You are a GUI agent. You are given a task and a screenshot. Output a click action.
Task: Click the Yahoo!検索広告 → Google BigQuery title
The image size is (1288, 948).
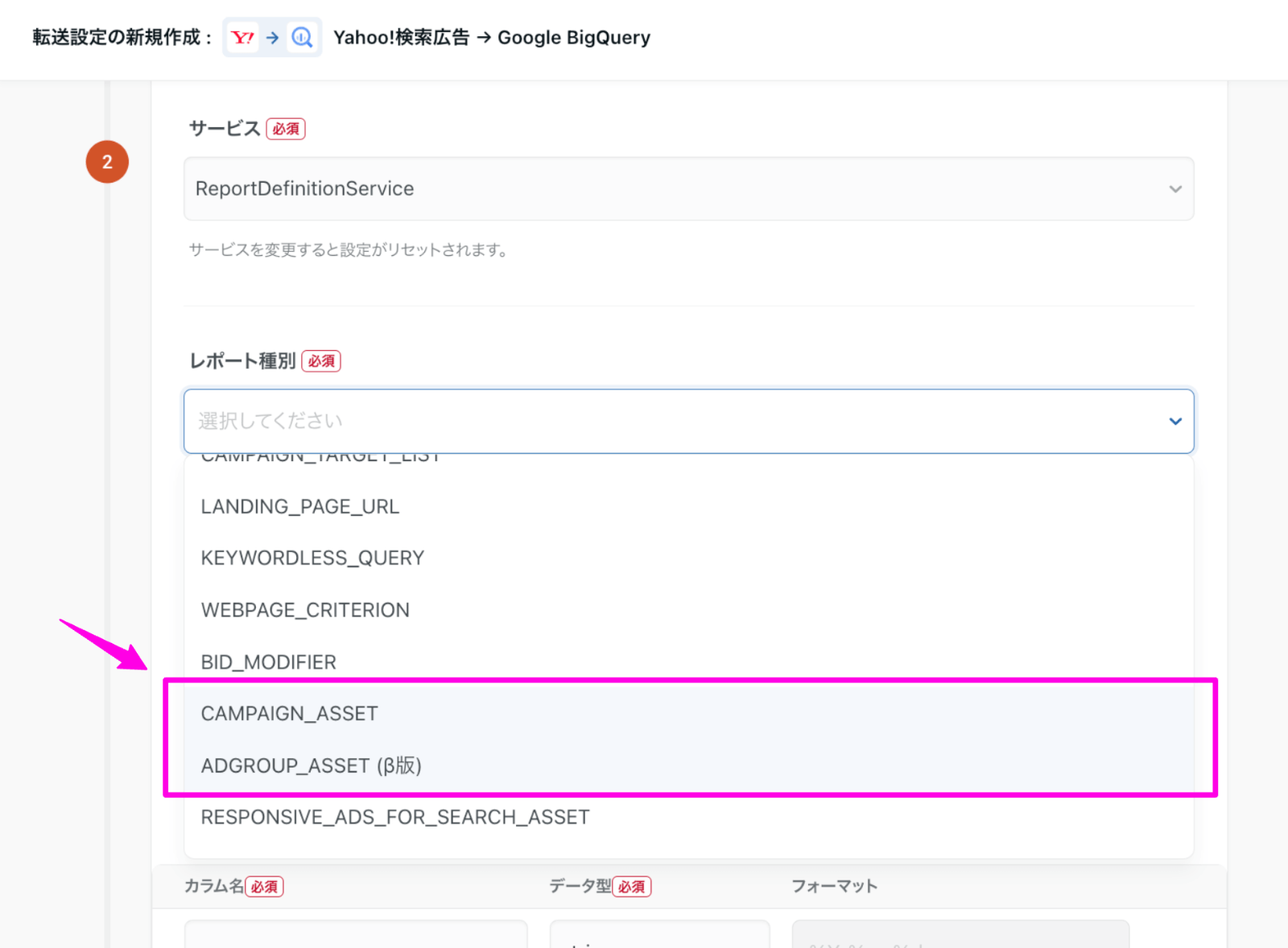(492, 37)
